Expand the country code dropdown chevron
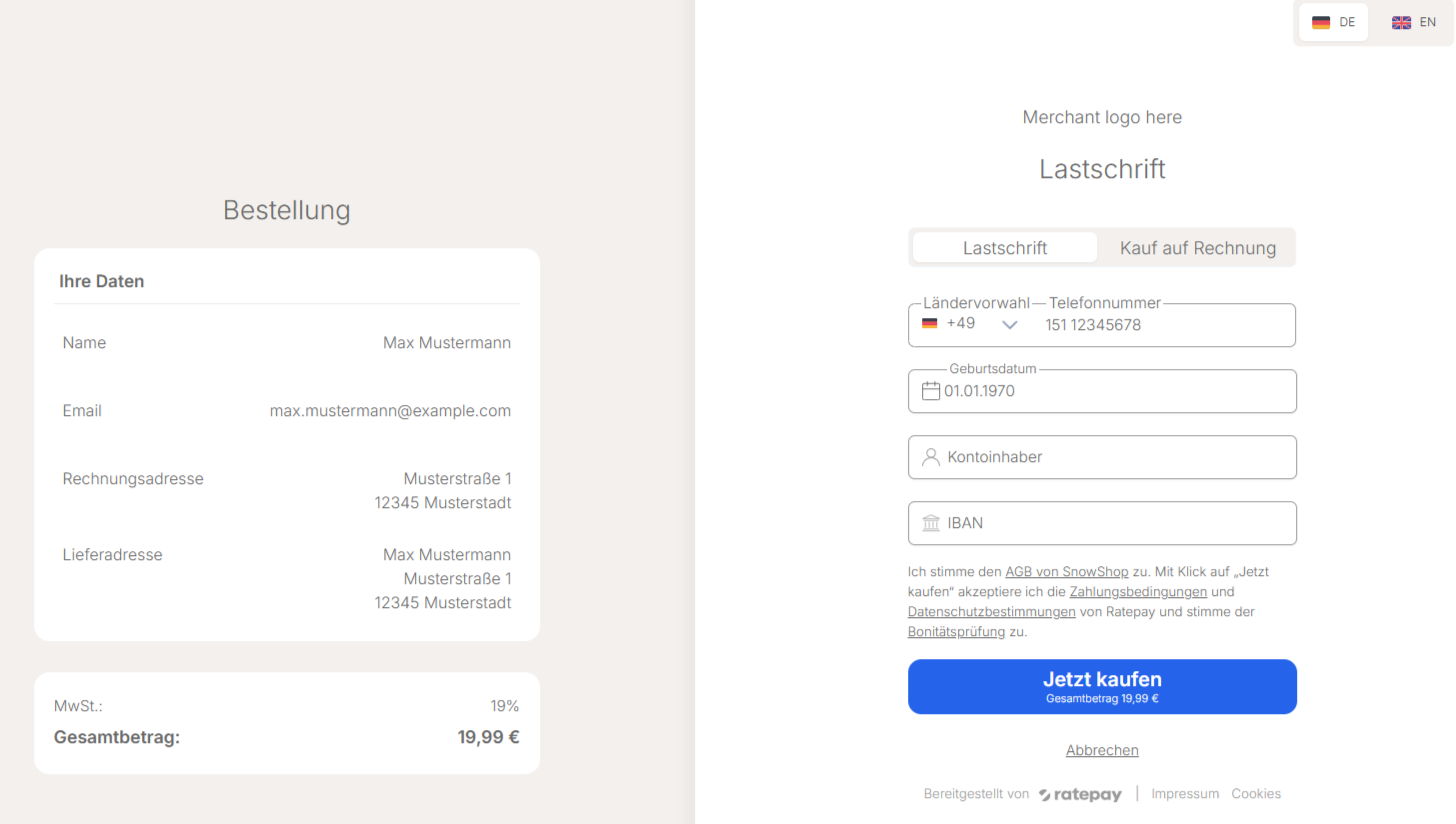Image resolution: width=1456 pixels, height=824 pixels. (1010, 324)
